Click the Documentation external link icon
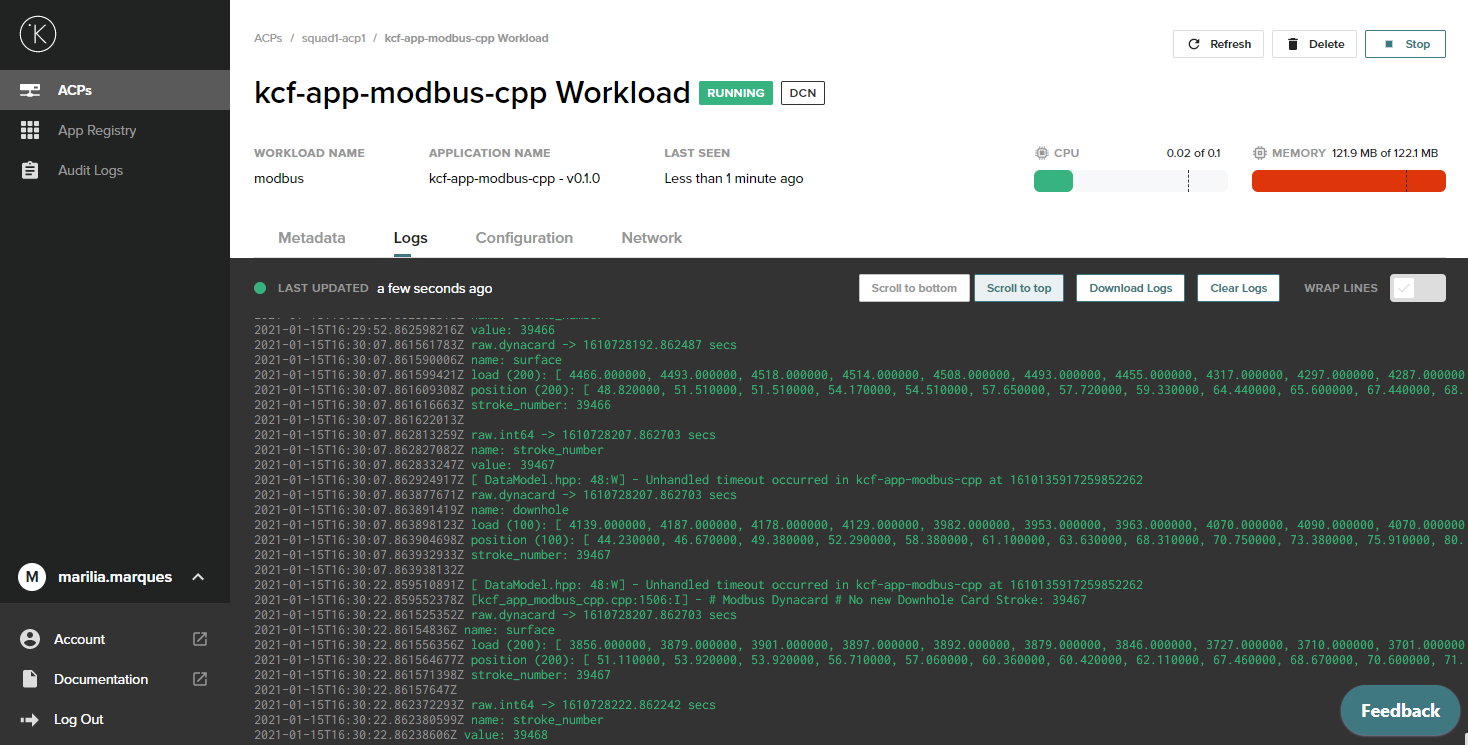The height and width of the screenshot is (745, 1468). coord(200,679)
